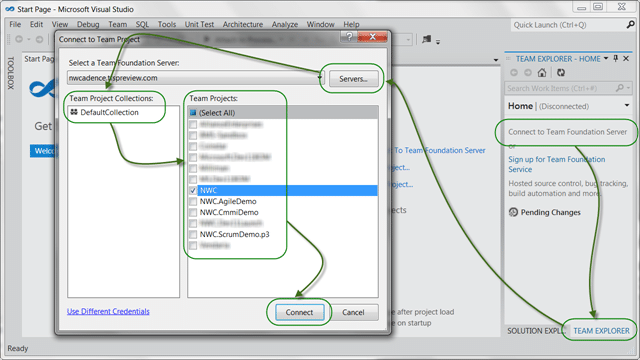Click the Servers... button

pyautogui.click(x=353, y=79)
